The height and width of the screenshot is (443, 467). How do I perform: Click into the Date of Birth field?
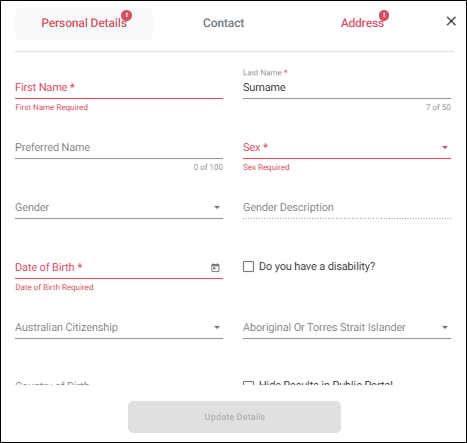pos(112,268)
